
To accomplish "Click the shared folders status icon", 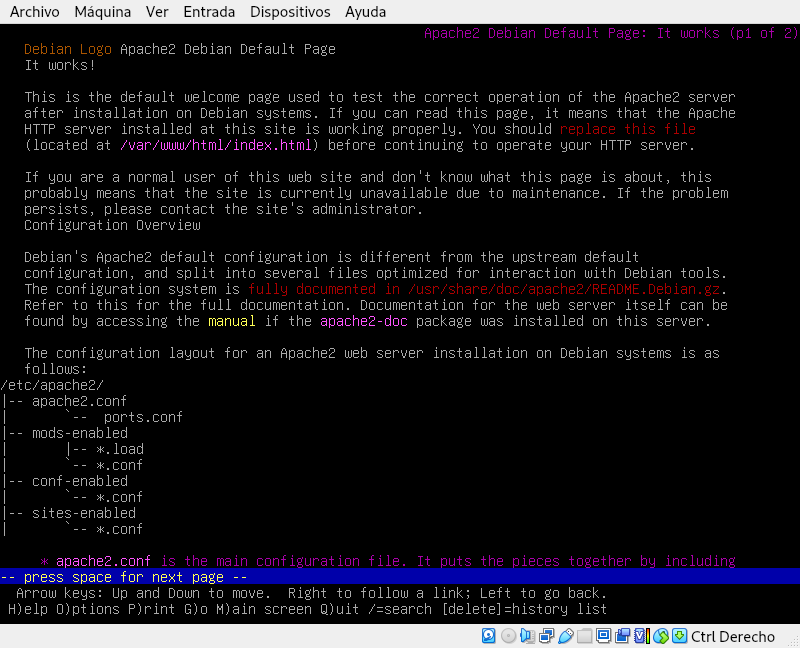I will tap(585, 636).
